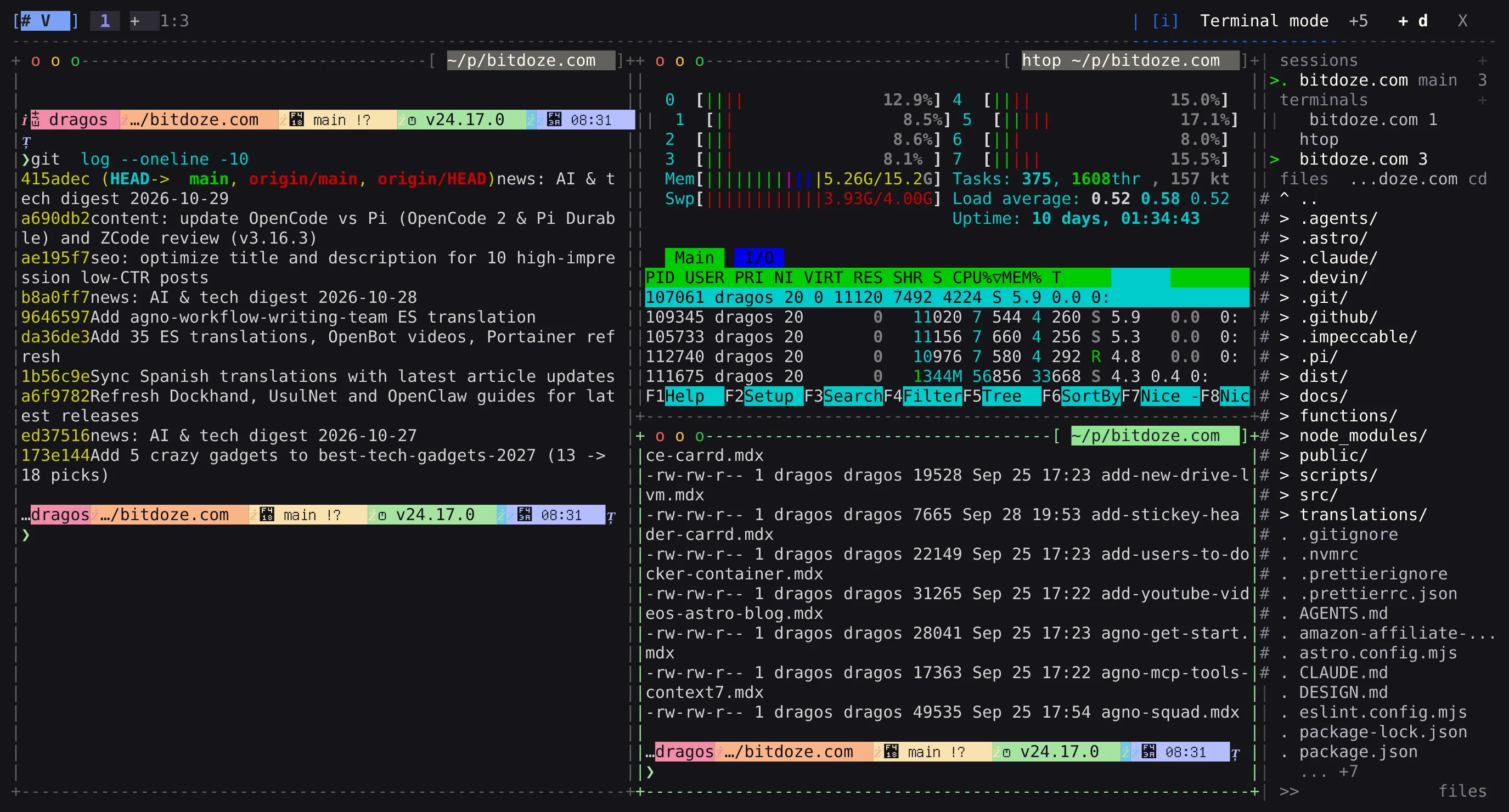The height and width of the screenshot is (812, 1509).
Task: Click F4 Filter in htop footer
Action: [x=922, y=396]
